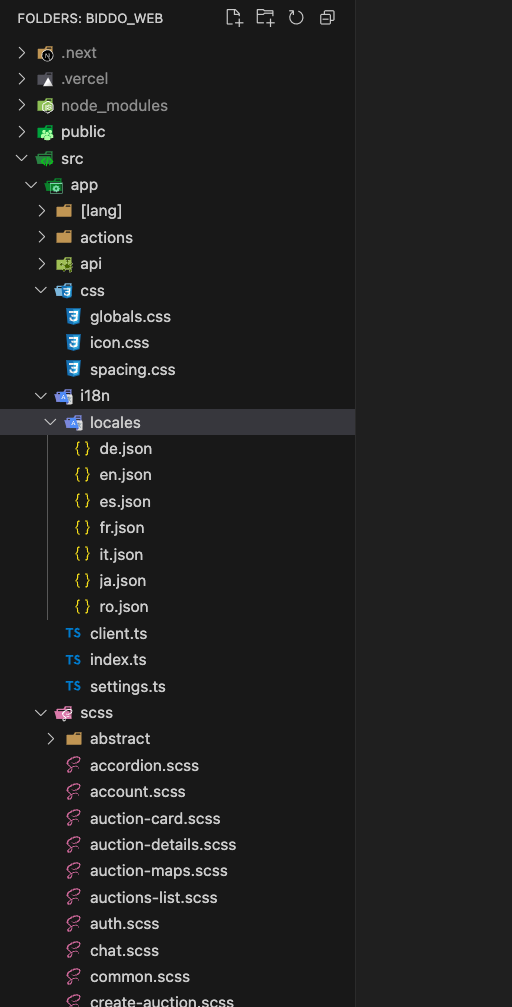512x1007 pixels.
Task: Refresh the explorer with the reload icon
Action: tap(296, 18)
